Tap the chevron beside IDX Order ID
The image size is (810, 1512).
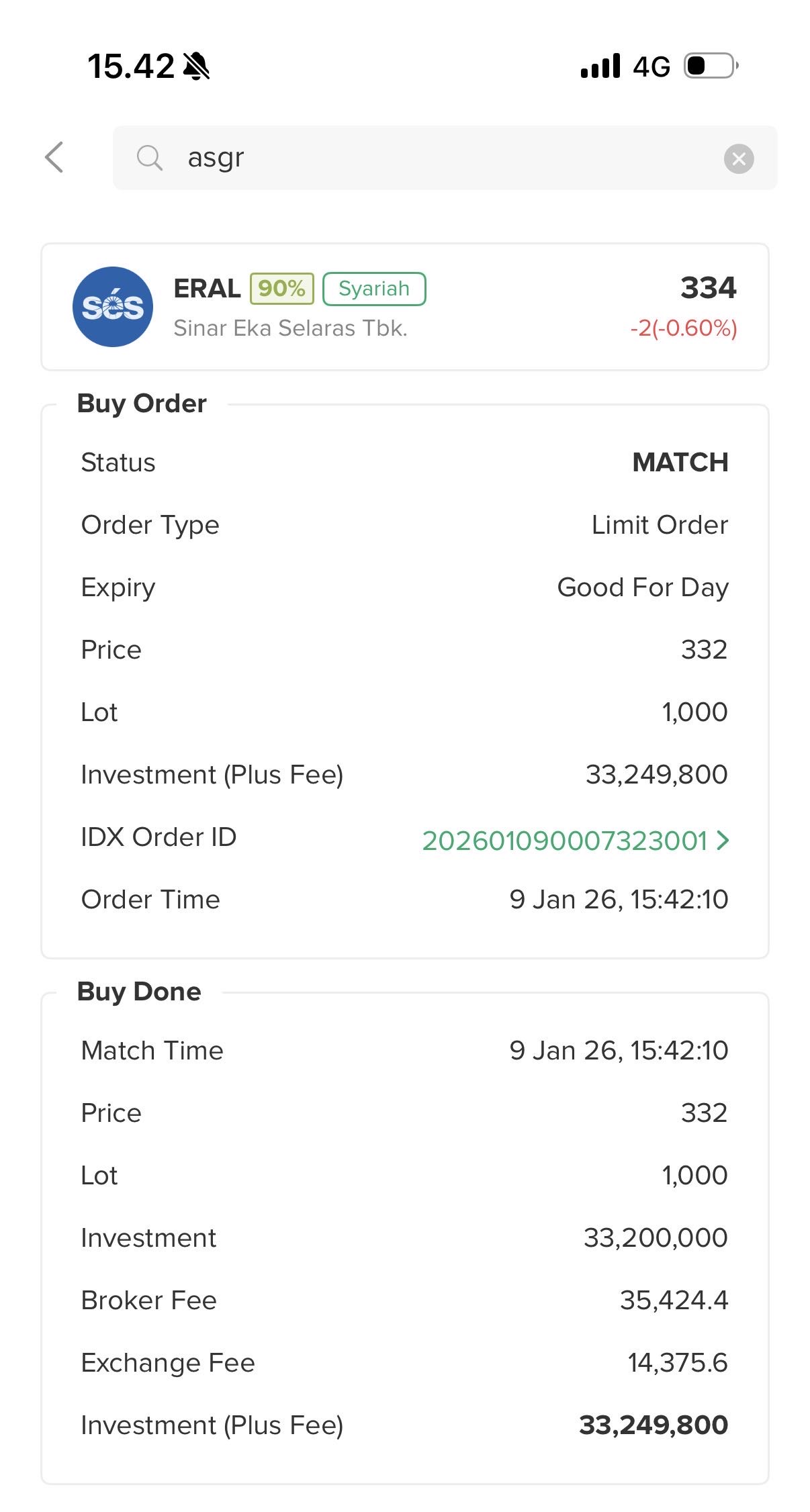[x=723, y=841]
